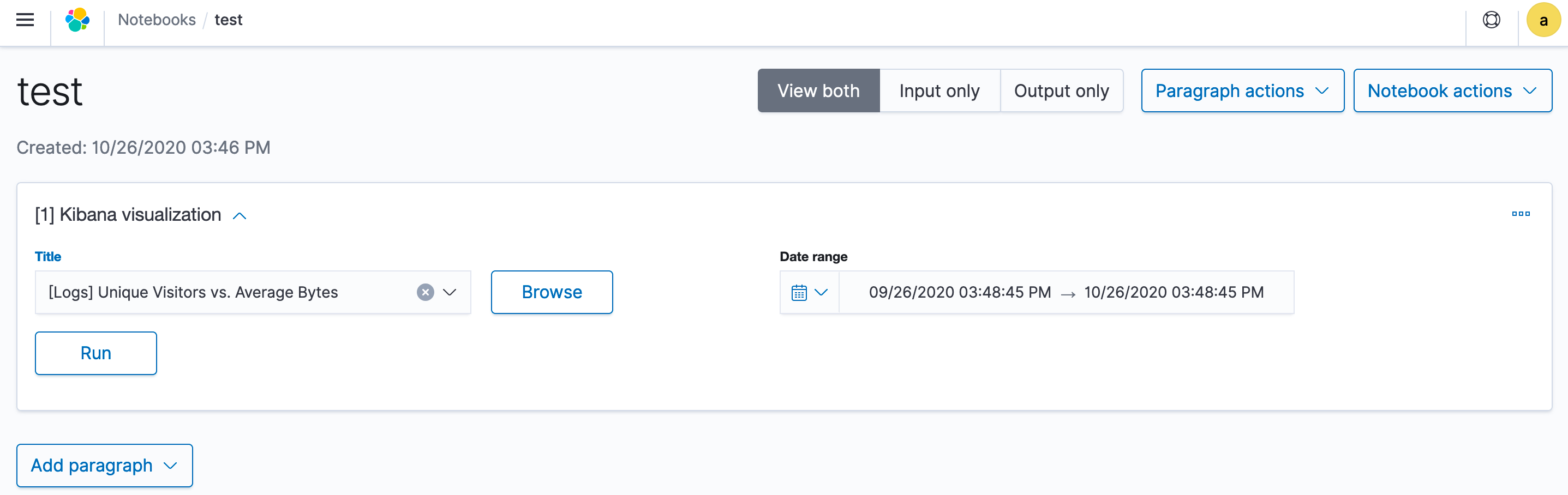This screenshot has width=1568, height=495.
Task: Click the end date 10/26/2020 03:48:45 PM
Action: click(x=1174, y=293)
